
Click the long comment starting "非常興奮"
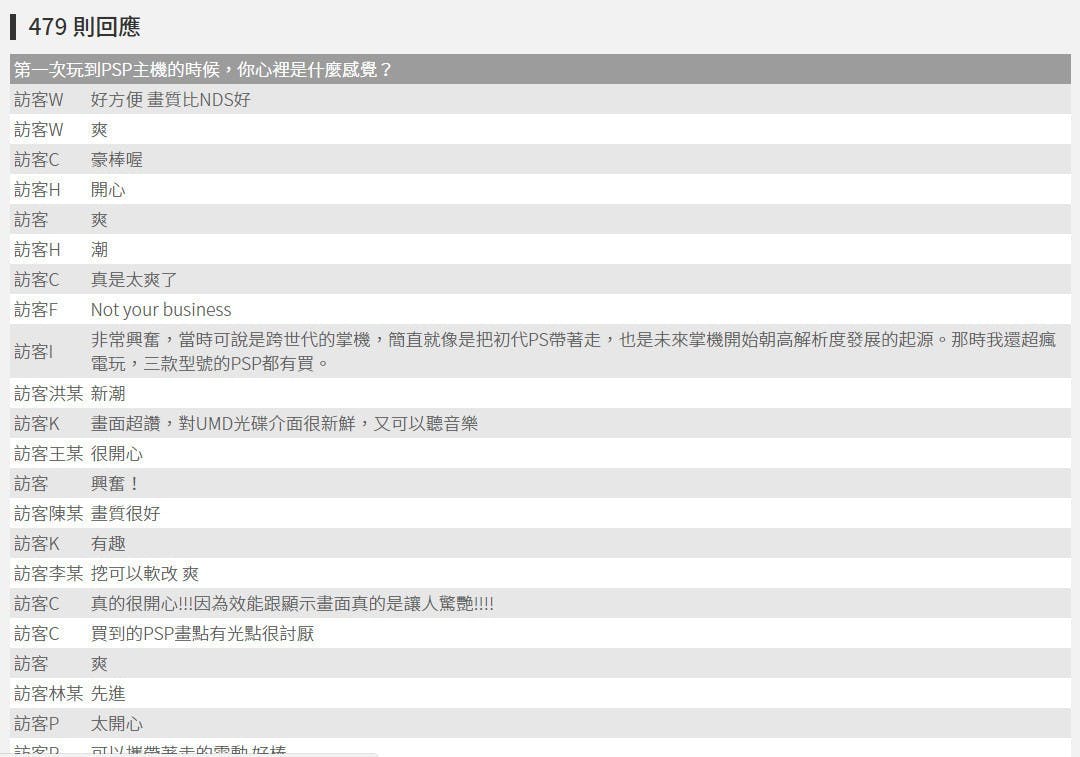pos(573,351)
